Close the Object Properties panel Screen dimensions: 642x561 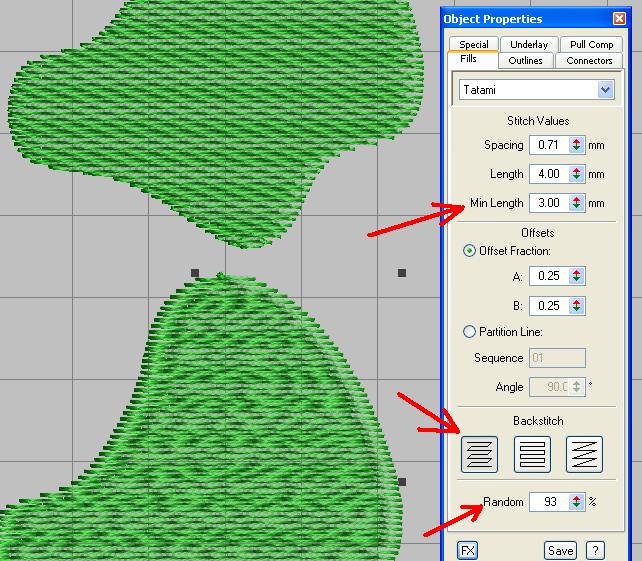click(619, 18)
